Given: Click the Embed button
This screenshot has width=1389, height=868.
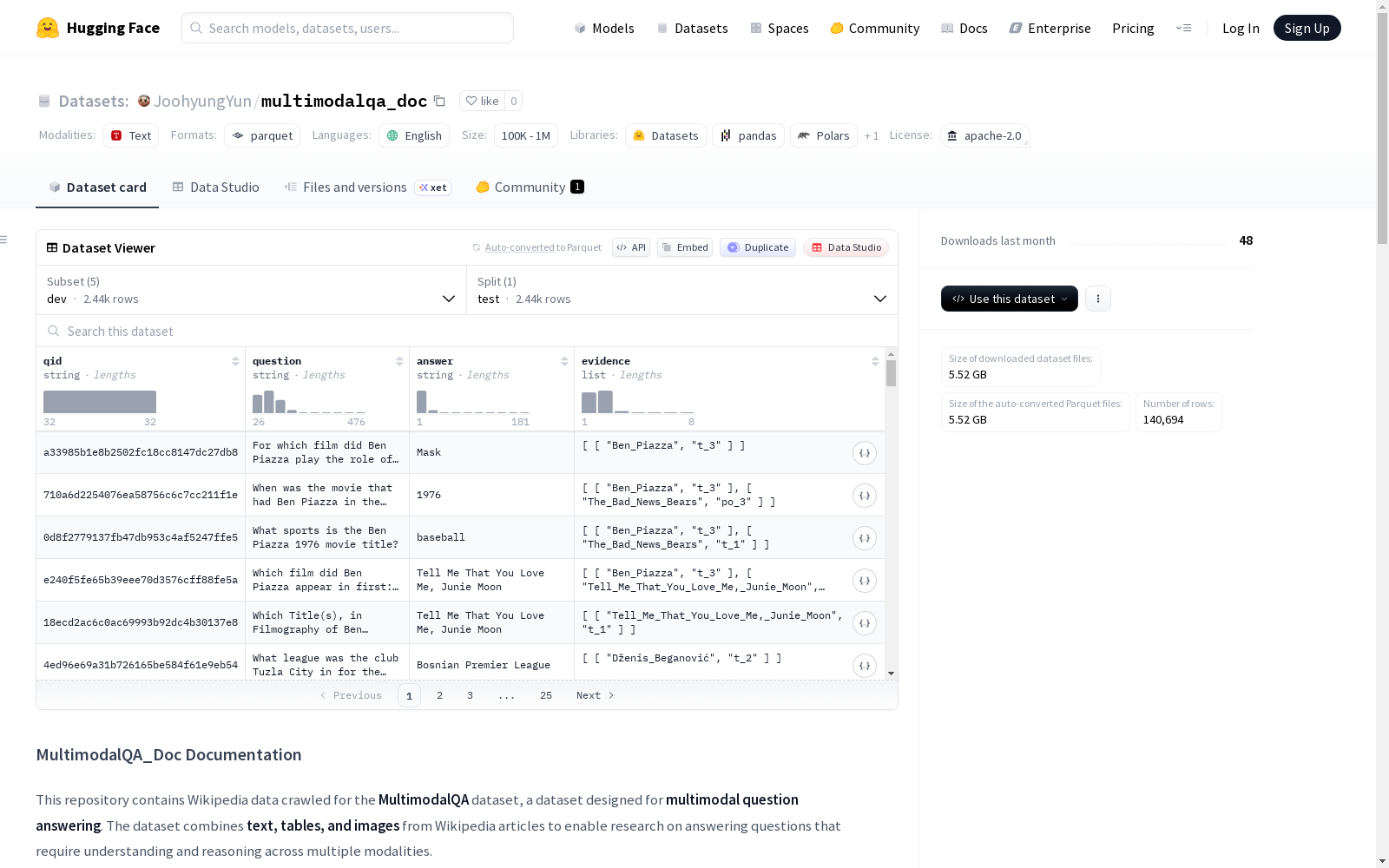Looking at the screenshot, I should 685,247.
